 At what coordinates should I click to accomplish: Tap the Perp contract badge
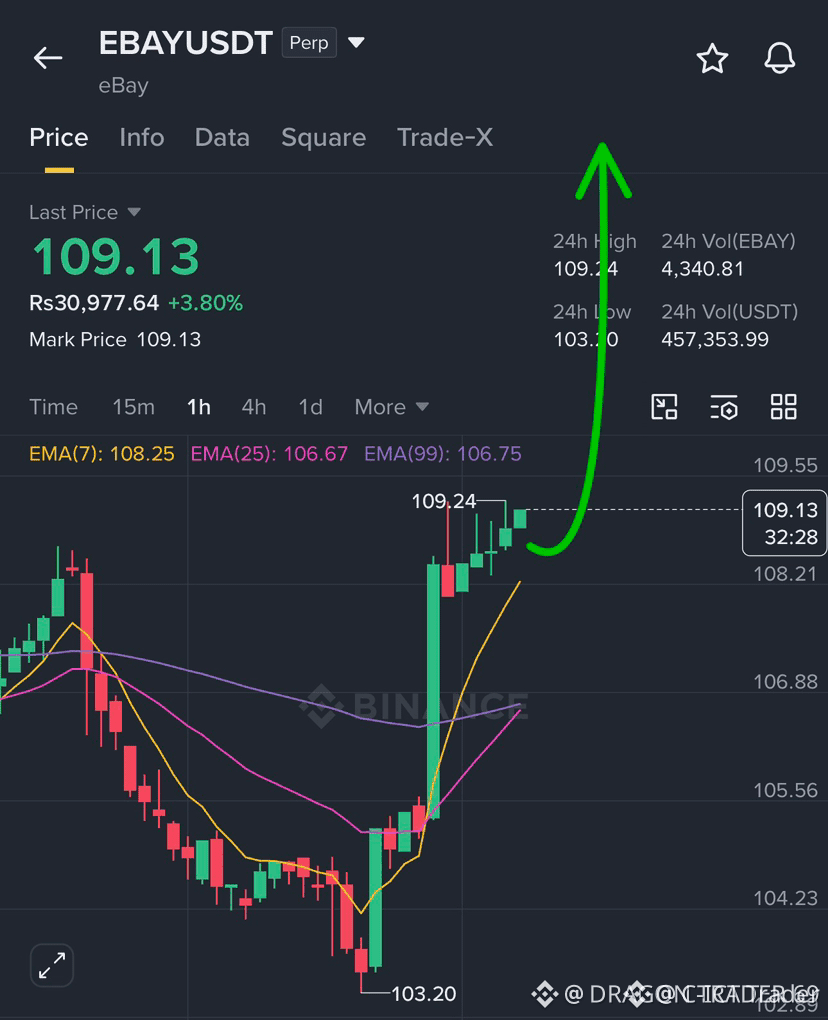pyautogui.click(x=309, y=43)
